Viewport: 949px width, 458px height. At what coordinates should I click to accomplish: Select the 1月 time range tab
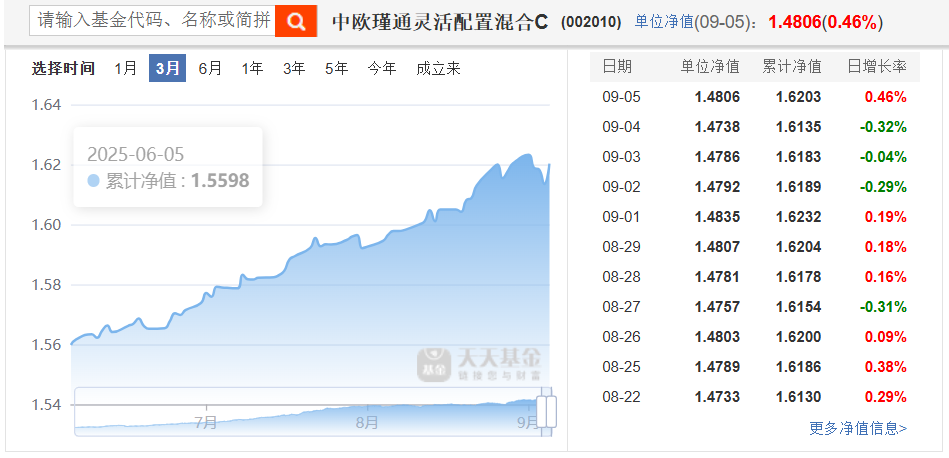pos(126,68)
